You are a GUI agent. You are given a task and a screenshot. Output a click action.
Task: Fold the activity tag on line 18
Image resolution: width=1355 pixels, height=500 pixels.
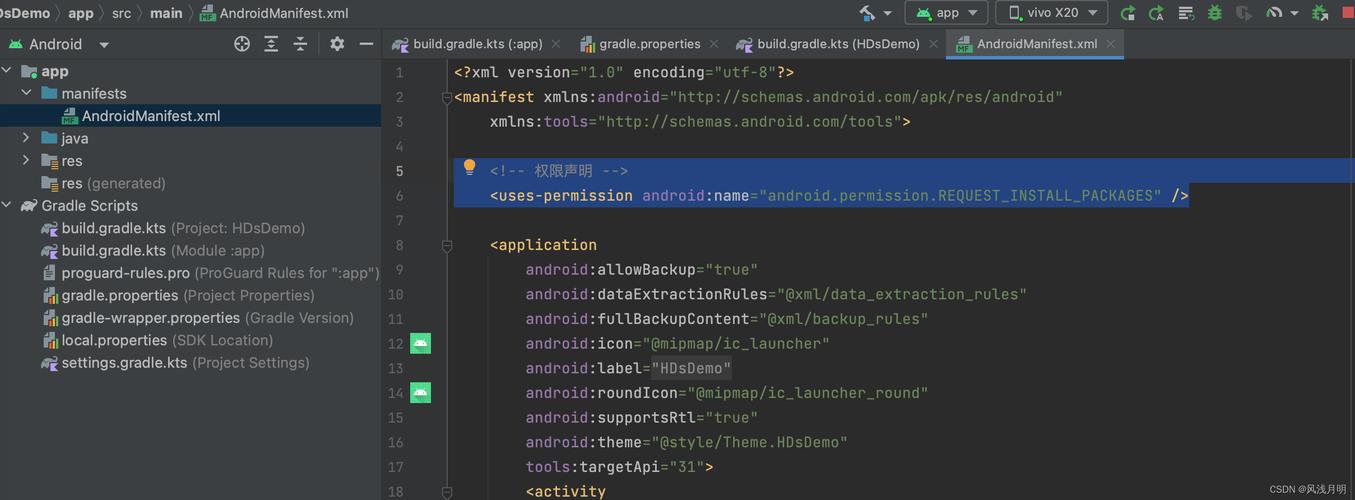pos(447,491)
